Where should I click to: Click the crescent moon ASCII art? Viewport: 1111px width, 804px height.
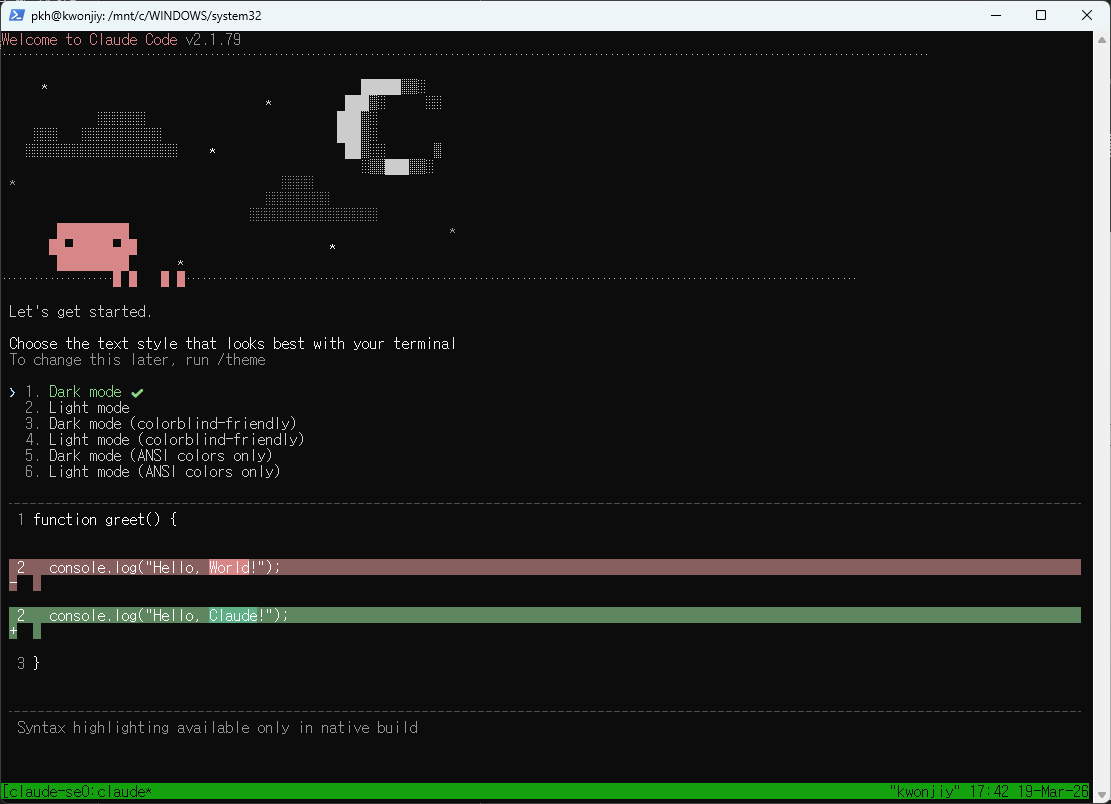(x=389, y=126)
